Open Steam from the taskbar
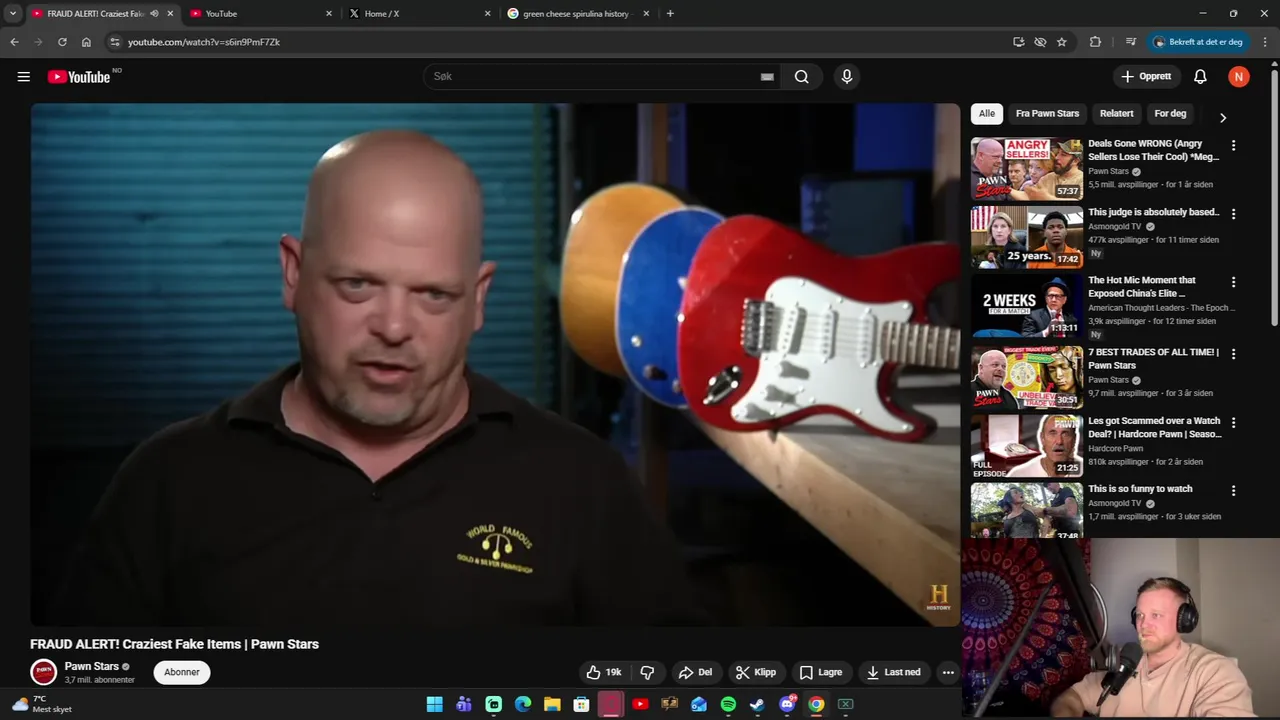Screen dimensions: 1280x720 [x=757, y=704]
